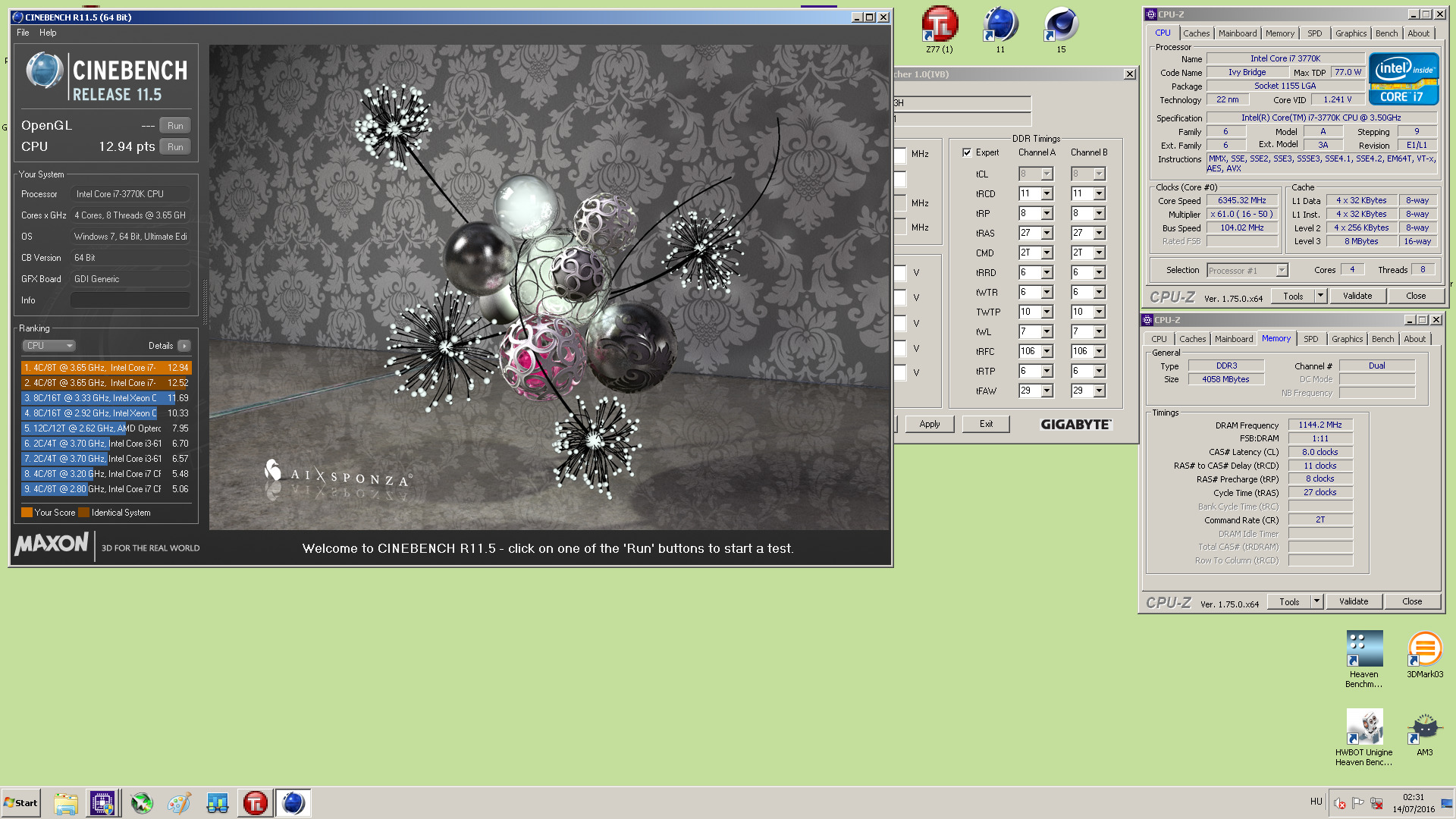This screenshot has width=1456, height=819.
Task: Toggle the Expert checkbox in DDR Timings
Action: tap(967, 152)
